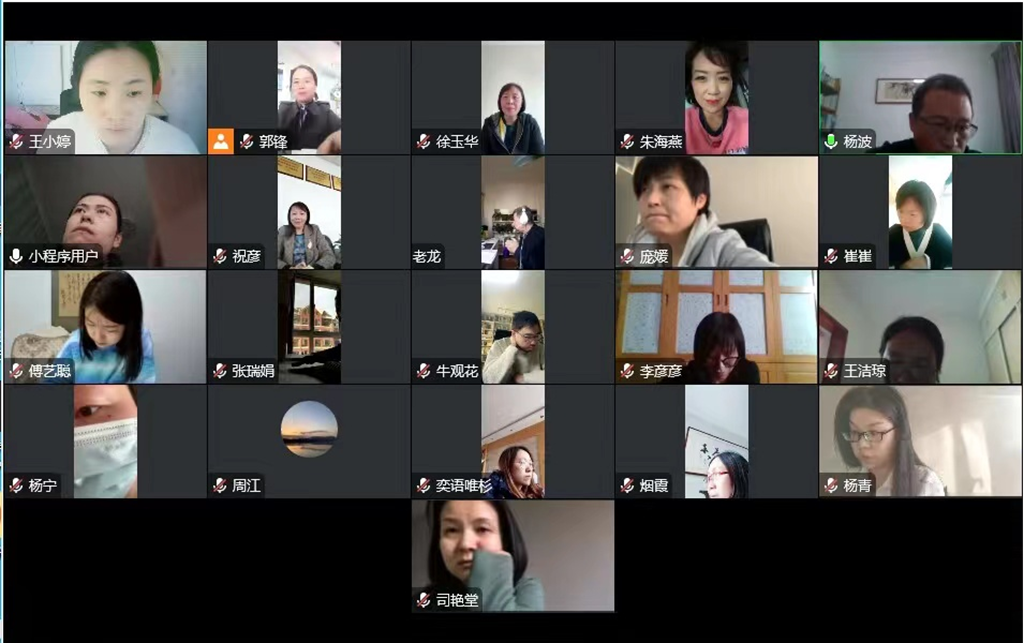Select 王洁琼's video tile
This screenshot has height=643, width=1024.
click(x=920, y=327)
